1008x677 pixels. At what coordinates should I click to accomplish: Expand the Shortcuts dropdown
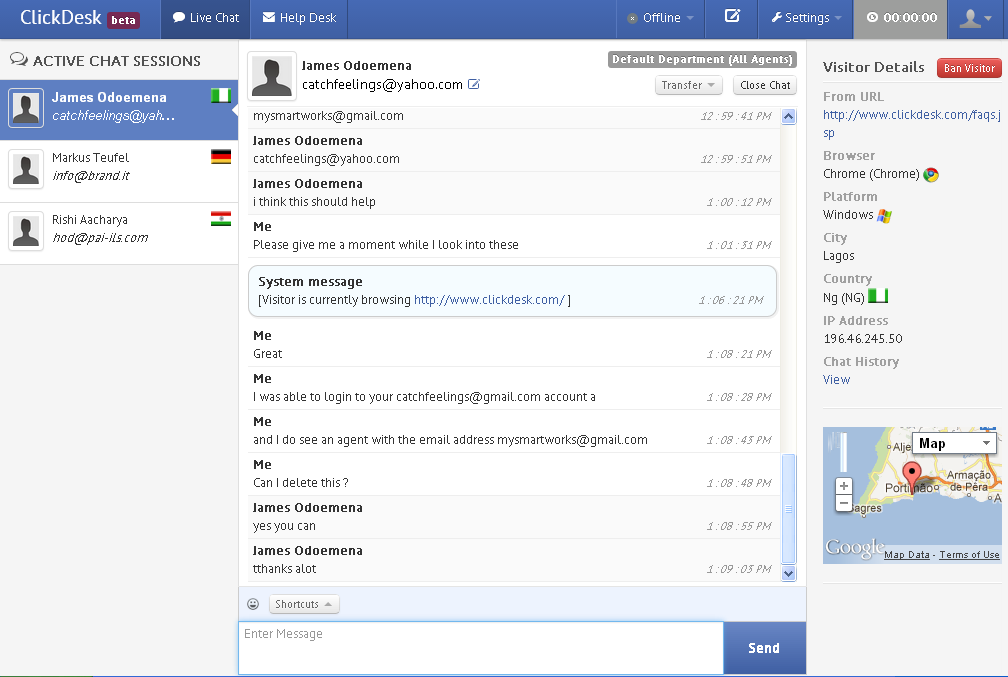304,604
